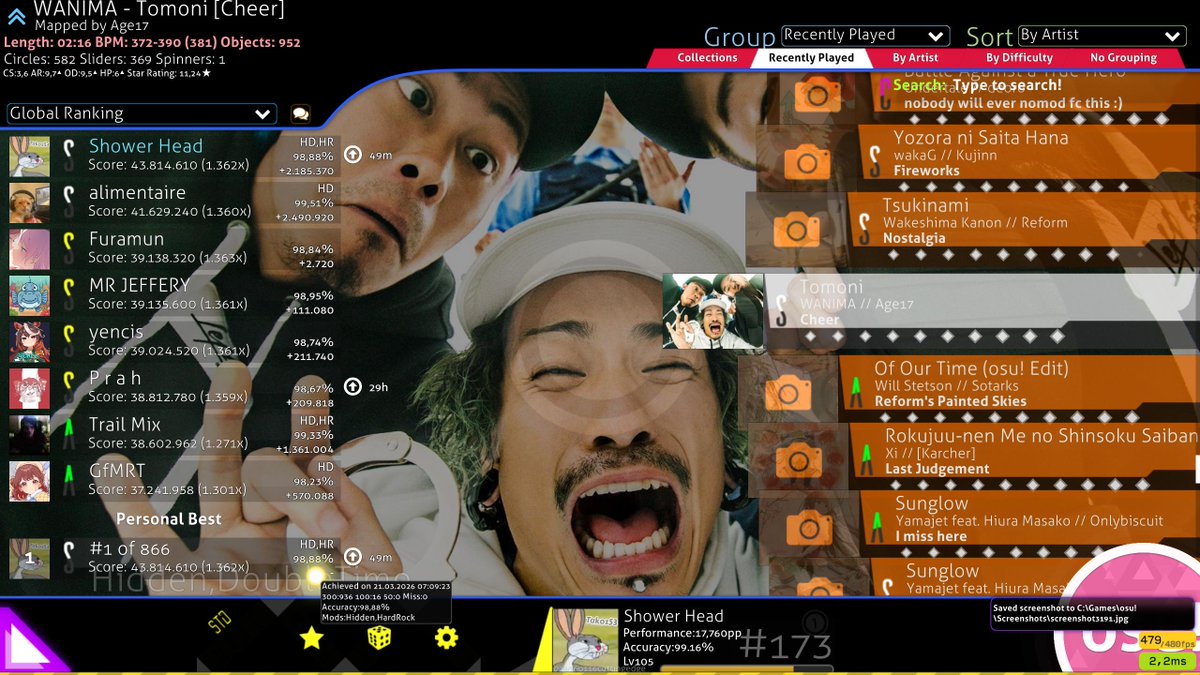Click the beatmap list scrollbar handle
The width and height of the screenshot is (1200, 675).
pyautogui.click(x=1197, y=469)
